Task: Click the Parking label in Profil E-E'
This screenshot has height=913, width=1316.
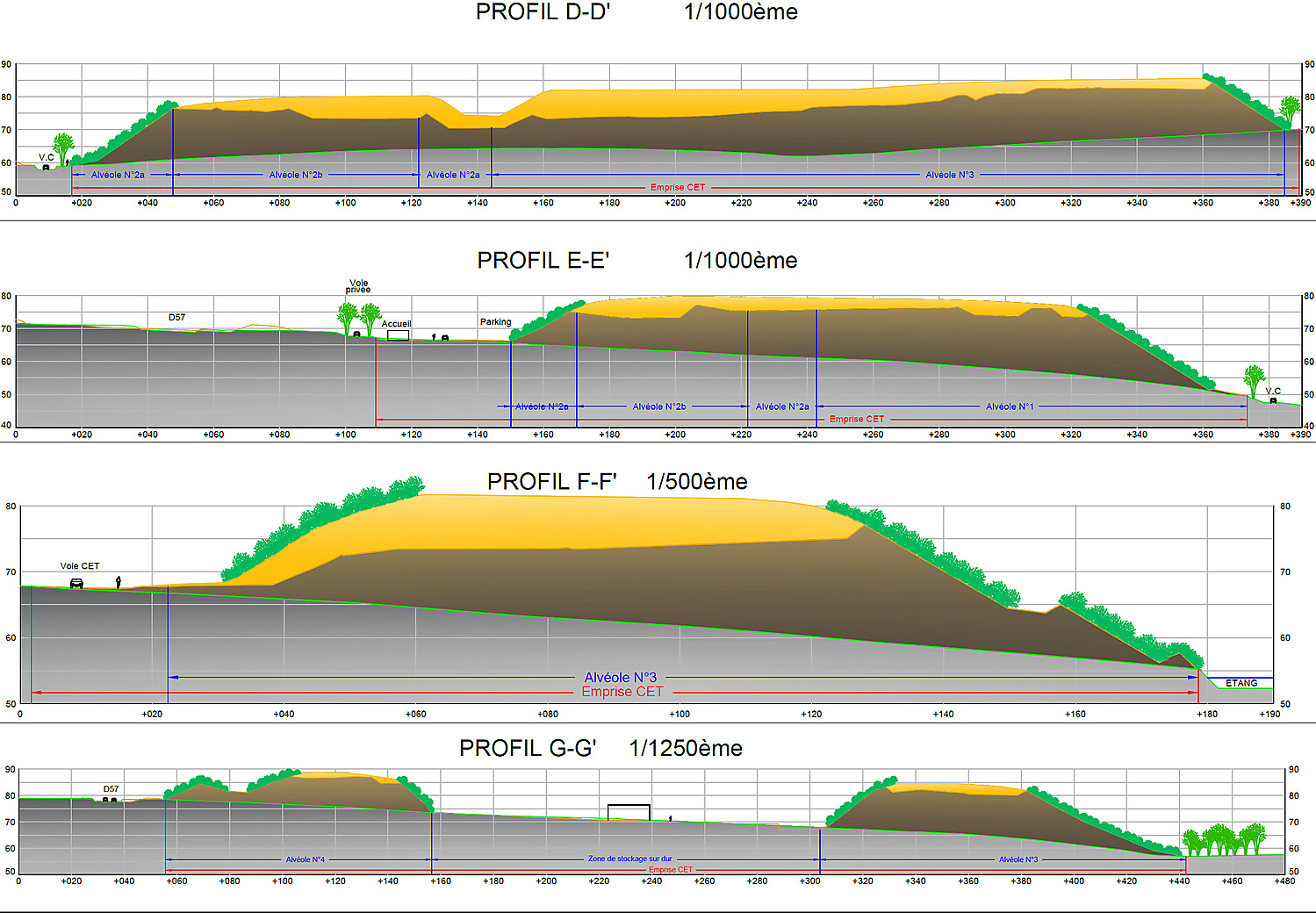Action: (495, 322)
